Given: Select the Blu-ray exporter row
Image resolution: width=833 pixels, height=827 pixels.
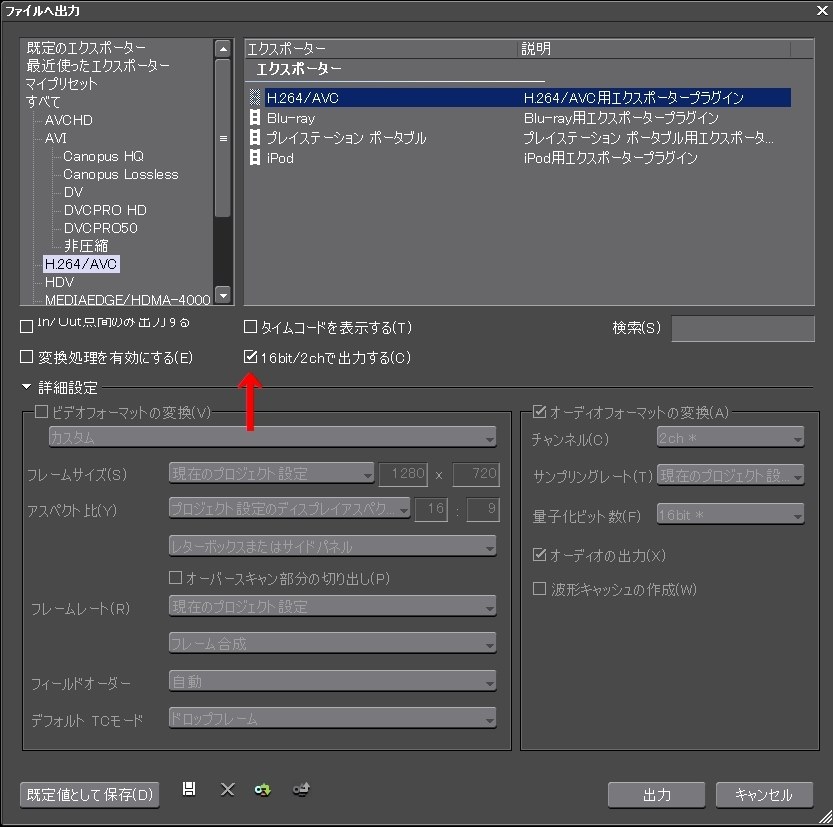Looking at the screenshot, I should [x=521, y=117].
